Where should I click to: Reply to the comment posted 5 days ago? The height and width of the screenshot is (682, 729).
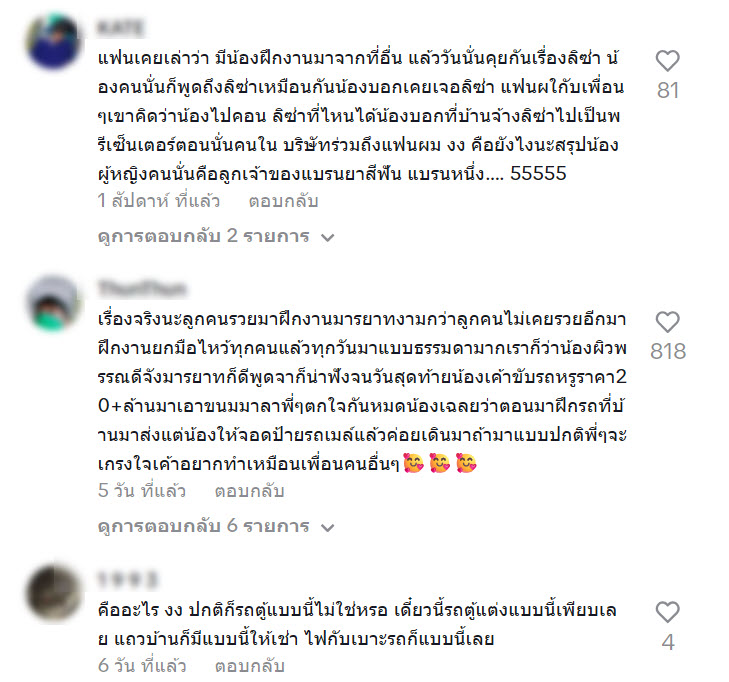(249, 491)
